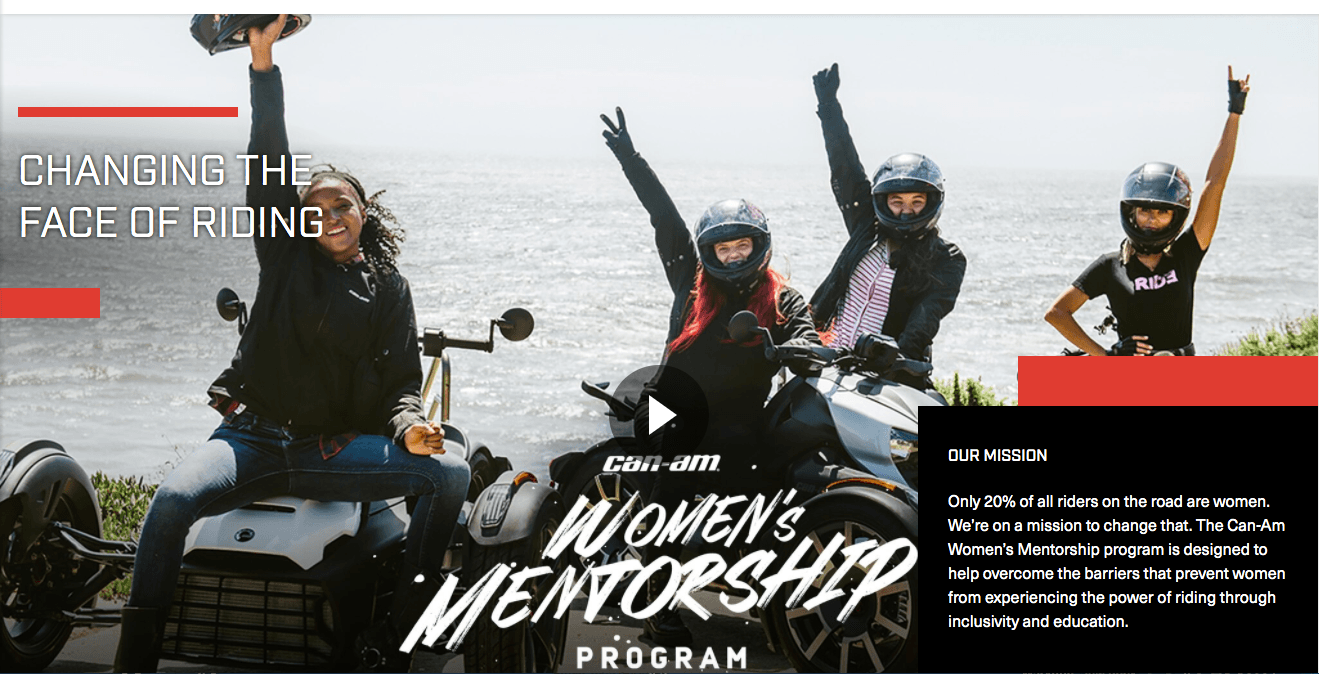Click the red rectangle above the mission panel
The width and height of the screenshot is (1319, 674).
click(x=1168, y=381)
